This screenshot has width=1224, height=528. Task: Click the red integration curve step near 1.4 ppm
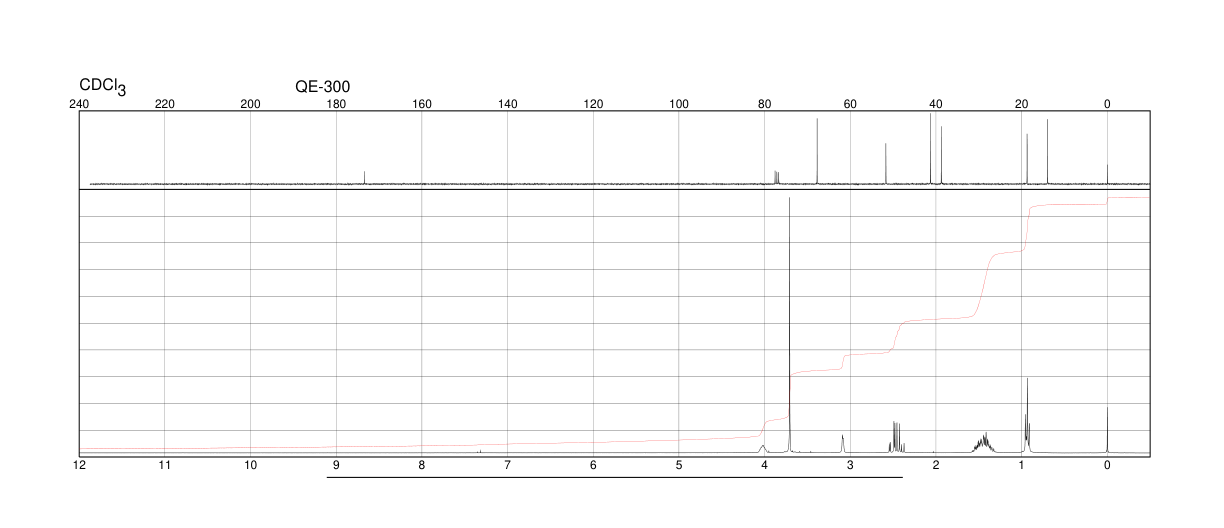coord(982,285)
